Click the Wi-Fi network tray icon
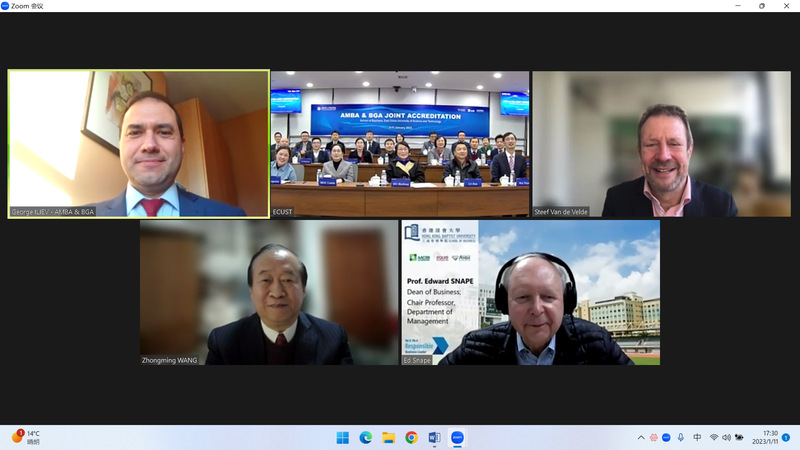 coord(714,438)
